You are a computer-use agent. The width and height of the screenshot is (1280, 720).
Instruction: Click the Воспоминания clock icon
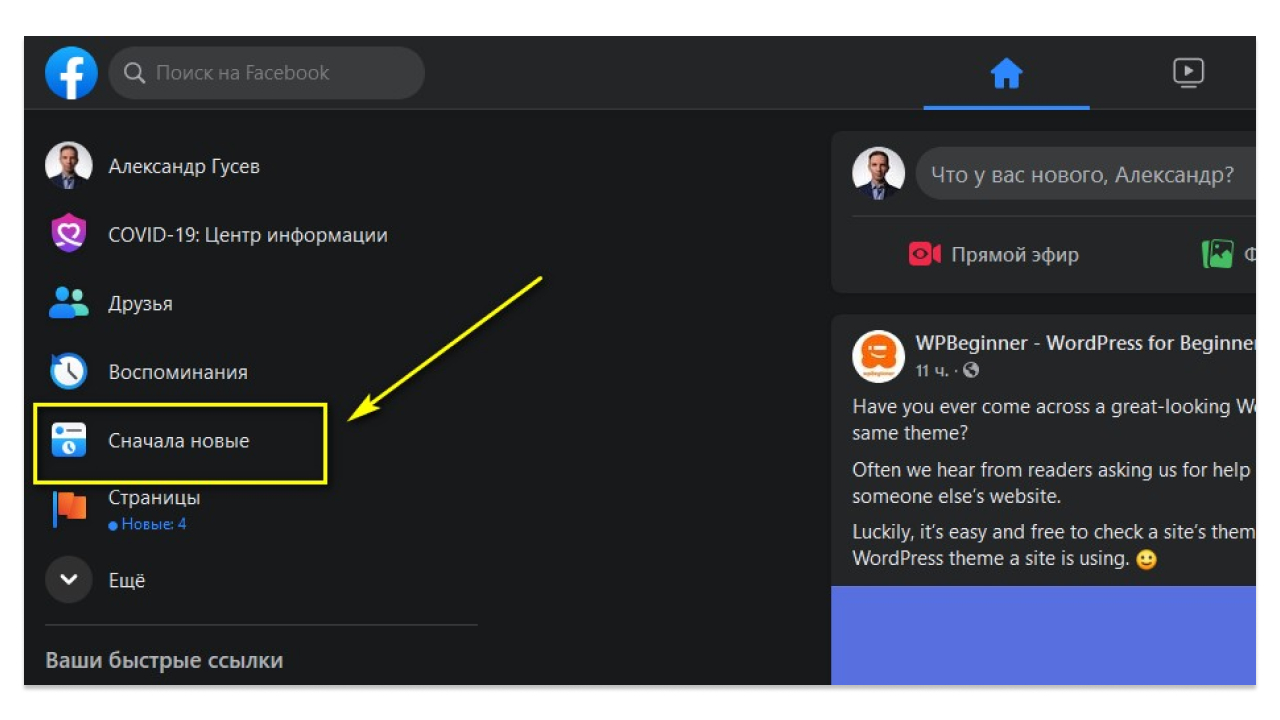[x=69, y=372]
